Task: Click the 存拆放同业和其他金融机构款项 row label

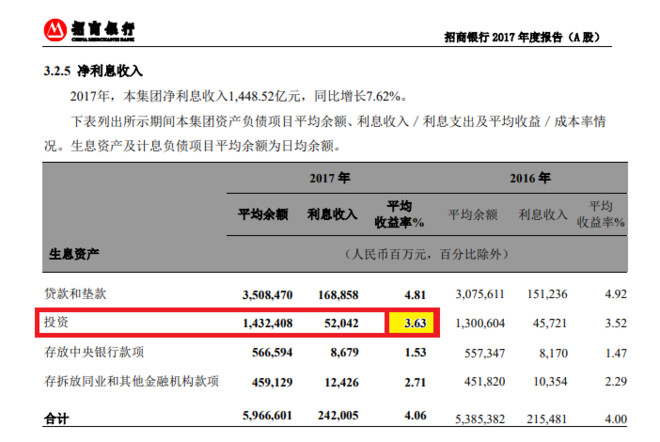Action: point(132,381)
